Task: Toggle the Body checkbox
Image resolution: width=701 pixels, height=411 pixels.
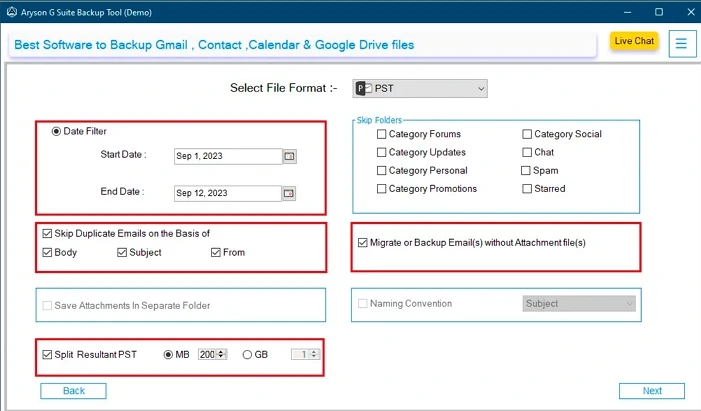Action: pyautogui.click(x=47, y=253)
